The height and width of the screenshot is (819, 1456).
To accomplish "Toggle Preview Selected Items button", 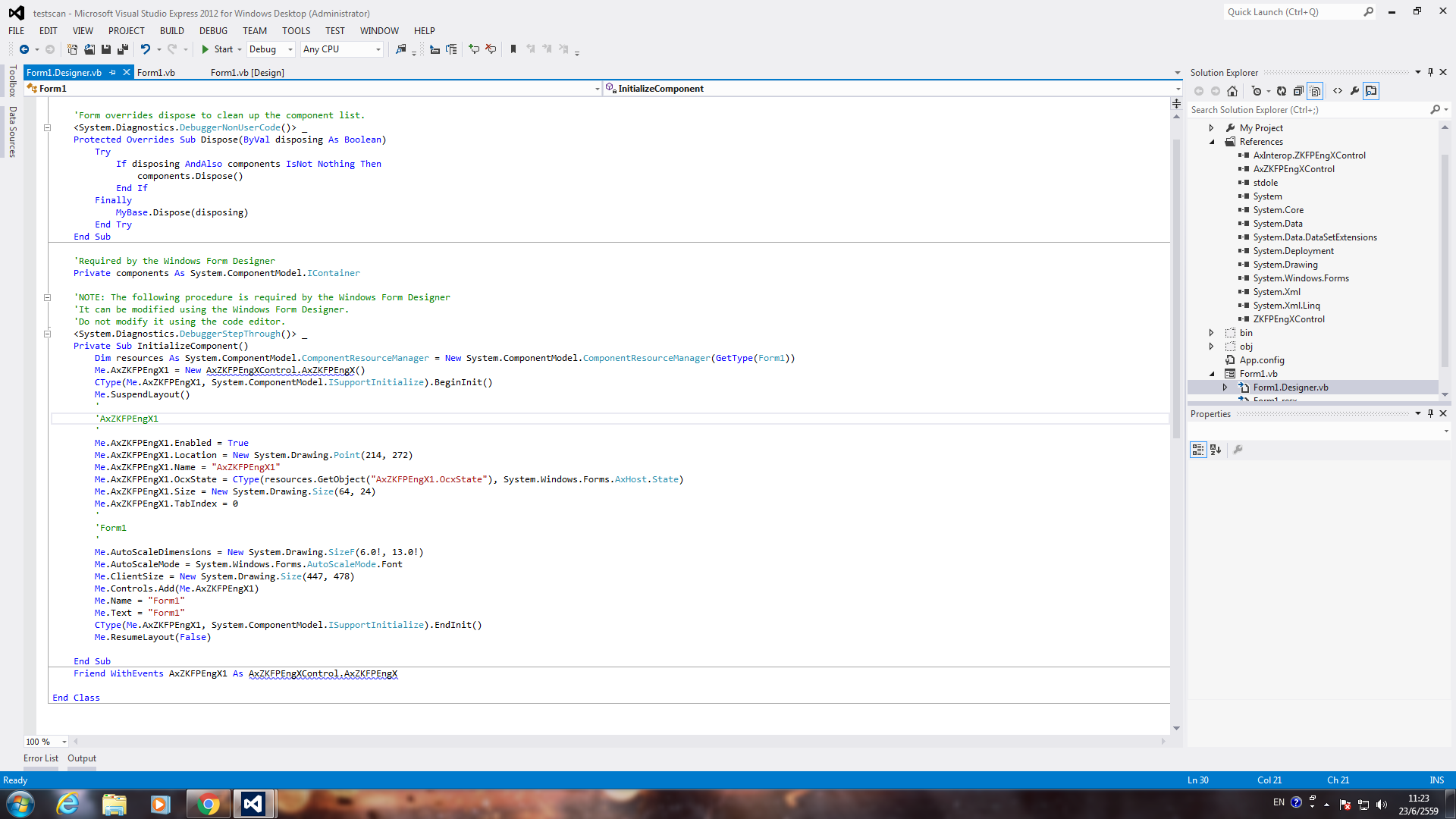I will pos(1371,91).
